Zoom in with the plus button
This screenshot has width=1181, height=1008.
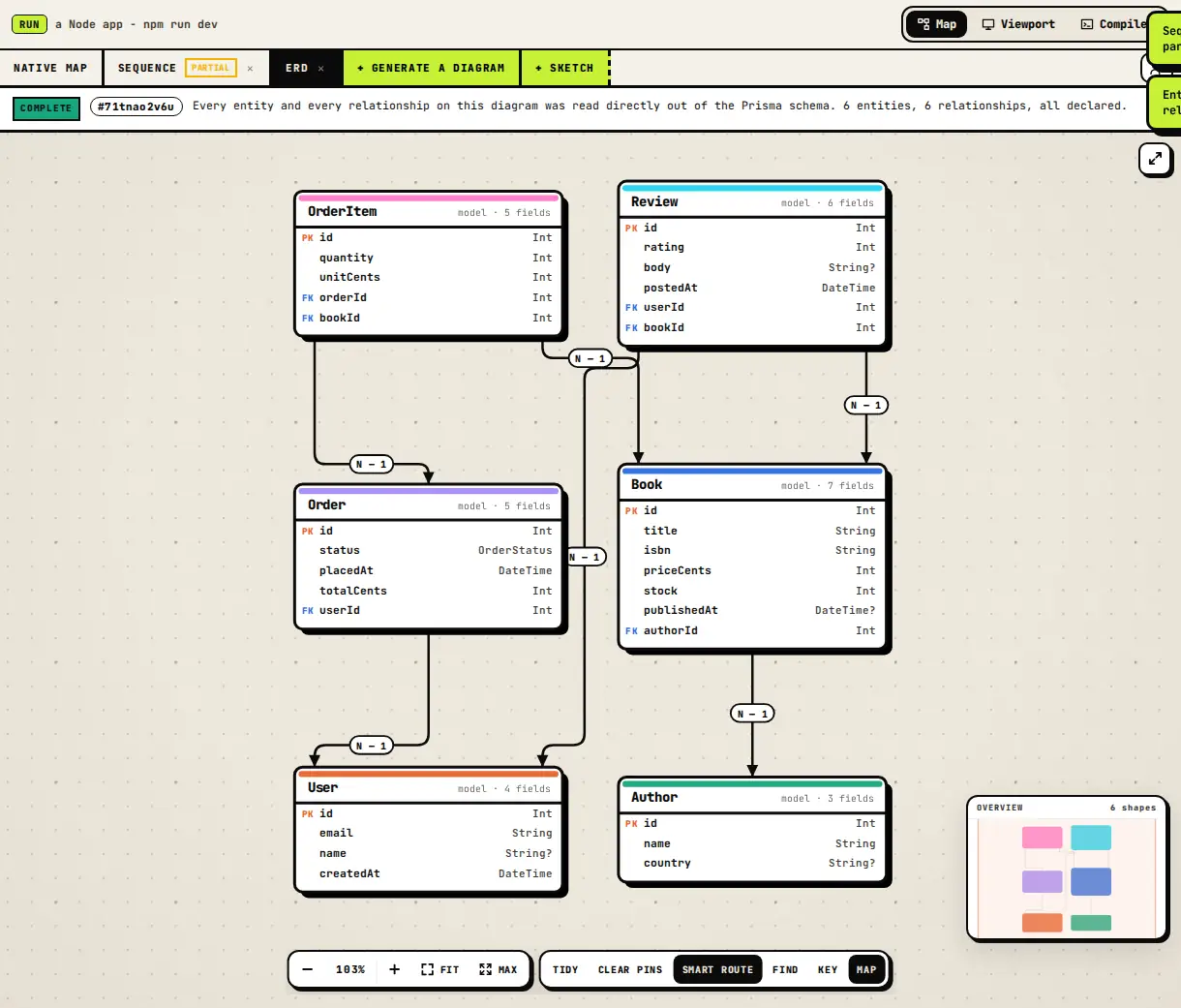click(394, 969)
